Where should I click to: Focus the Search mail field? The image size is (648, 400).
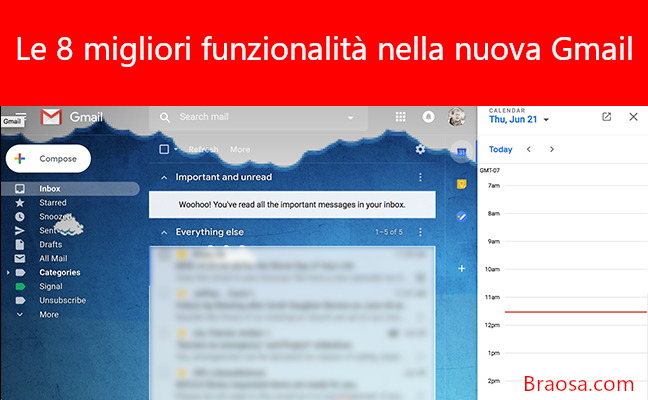point(258,118)
